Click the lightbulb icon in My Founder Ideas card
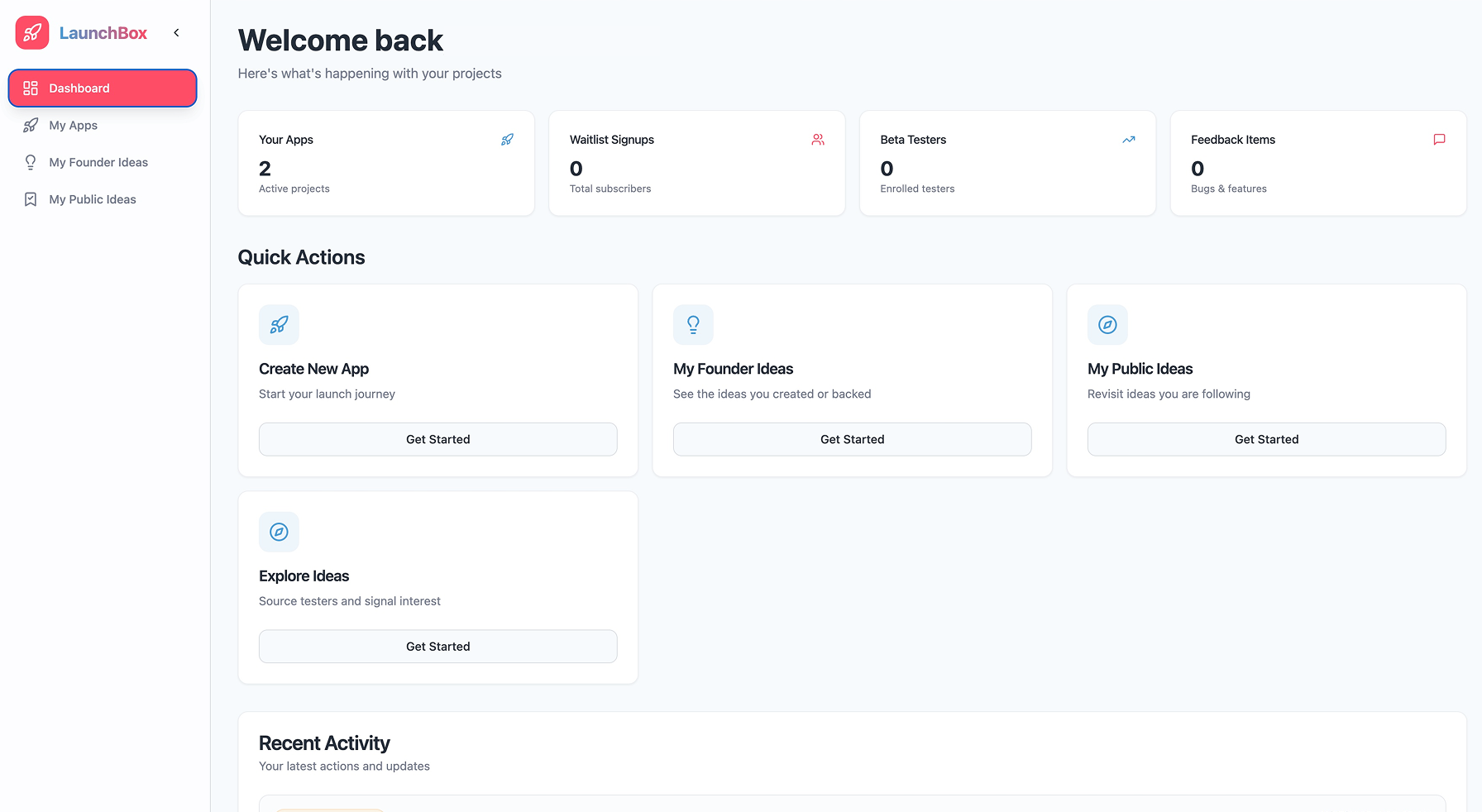Screen dimensions: 1482x812 click(x=693, y=325)
